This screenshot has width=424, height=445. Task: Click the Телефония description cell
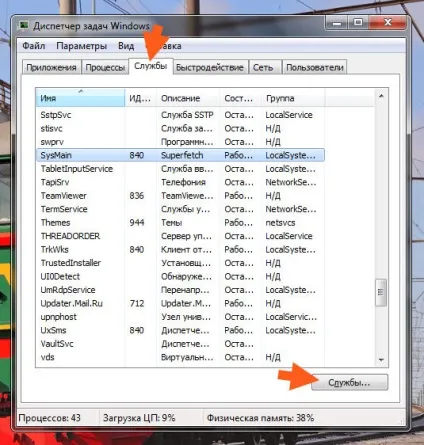[183, 182]
